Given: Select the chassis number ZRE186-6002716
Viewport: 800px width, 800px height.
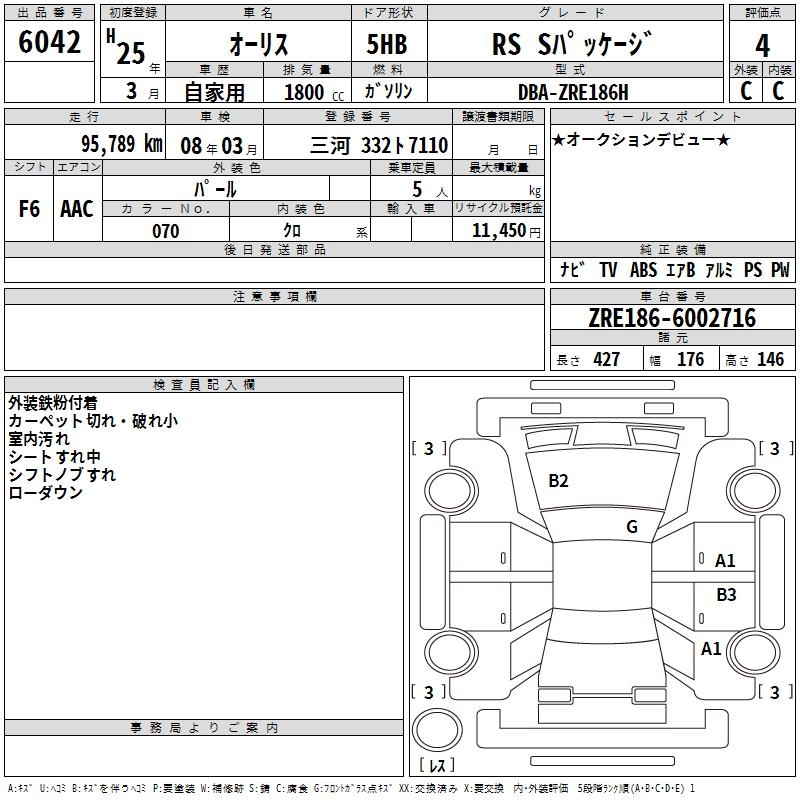Looking at the screenshot, I should [x=672, y=318].
